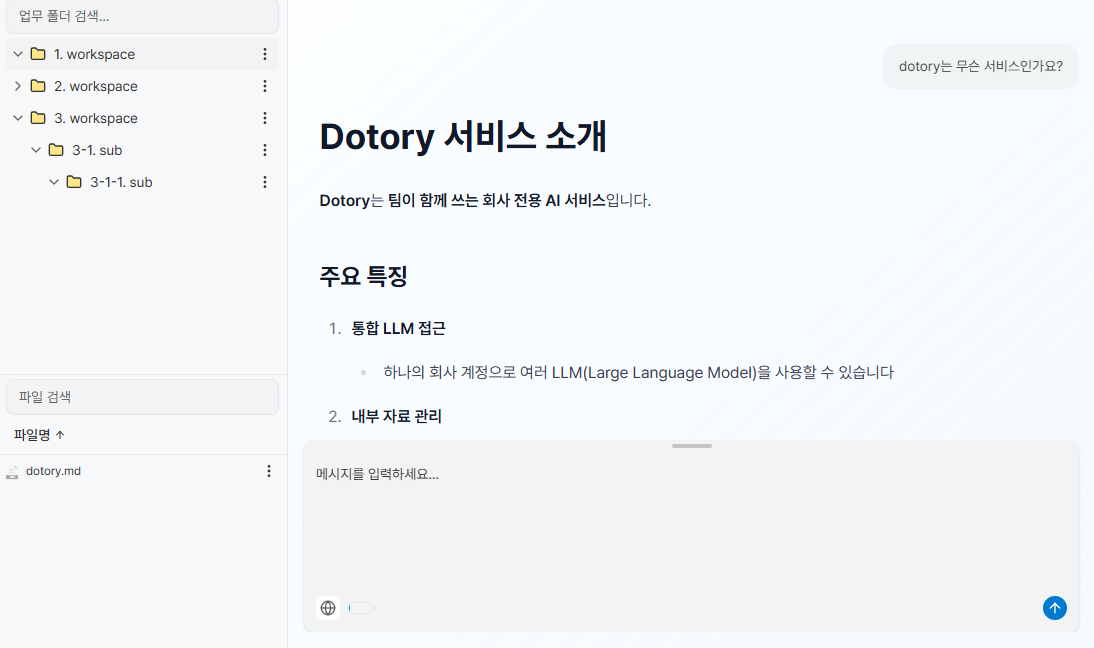This screenshot has width=1094, height=648.
Task: Select the 1. workspace folder label
Action: pyautogui.click(x=94, y=54)
